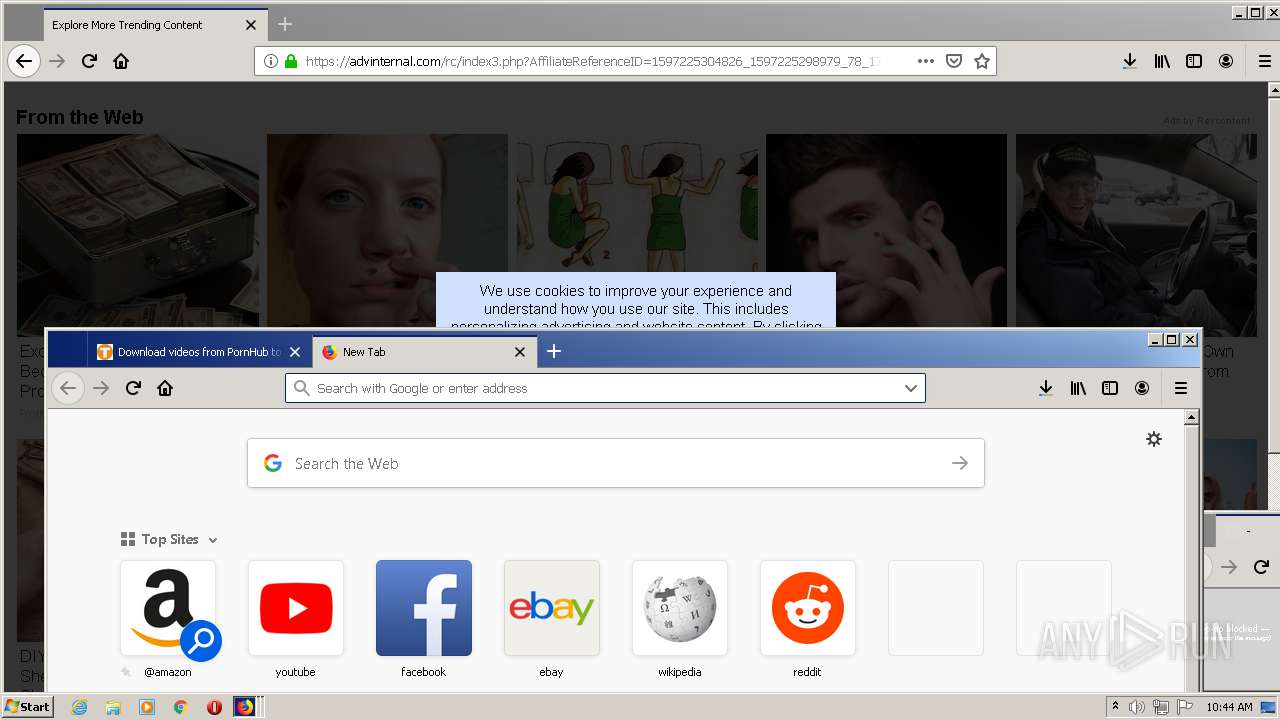This screenshot has width=1280, height=720.
Task: Open Windows Explorer from the taskbar
Action: click(113, 707)
